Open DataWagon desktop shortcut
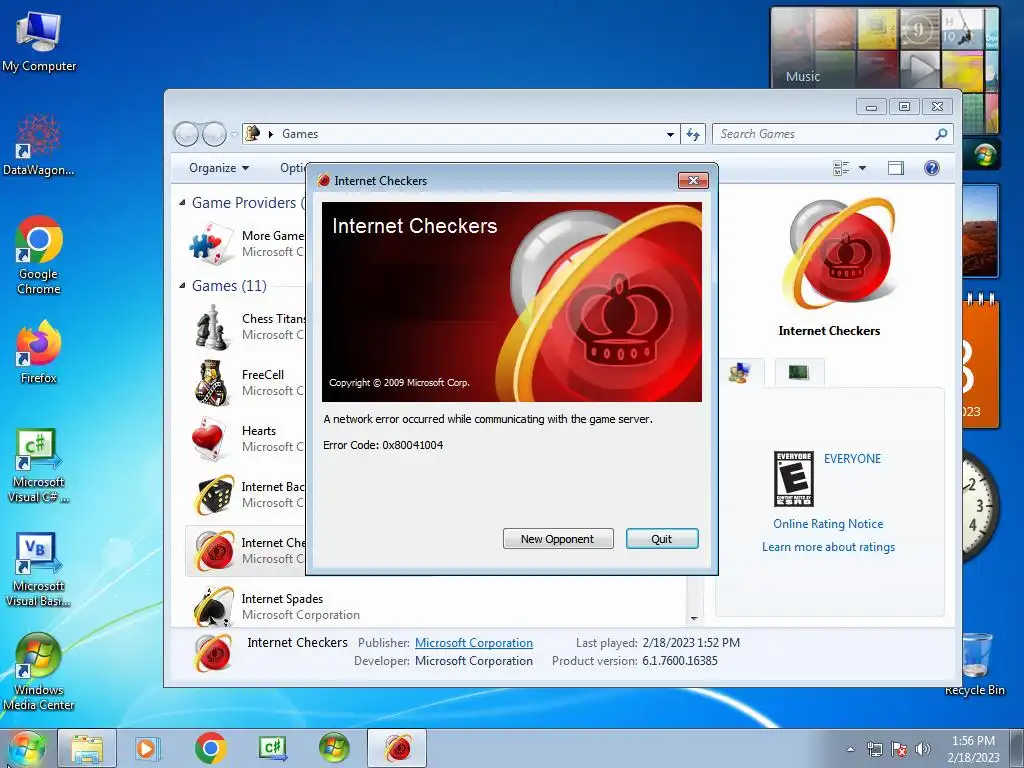 click(39, 145)
